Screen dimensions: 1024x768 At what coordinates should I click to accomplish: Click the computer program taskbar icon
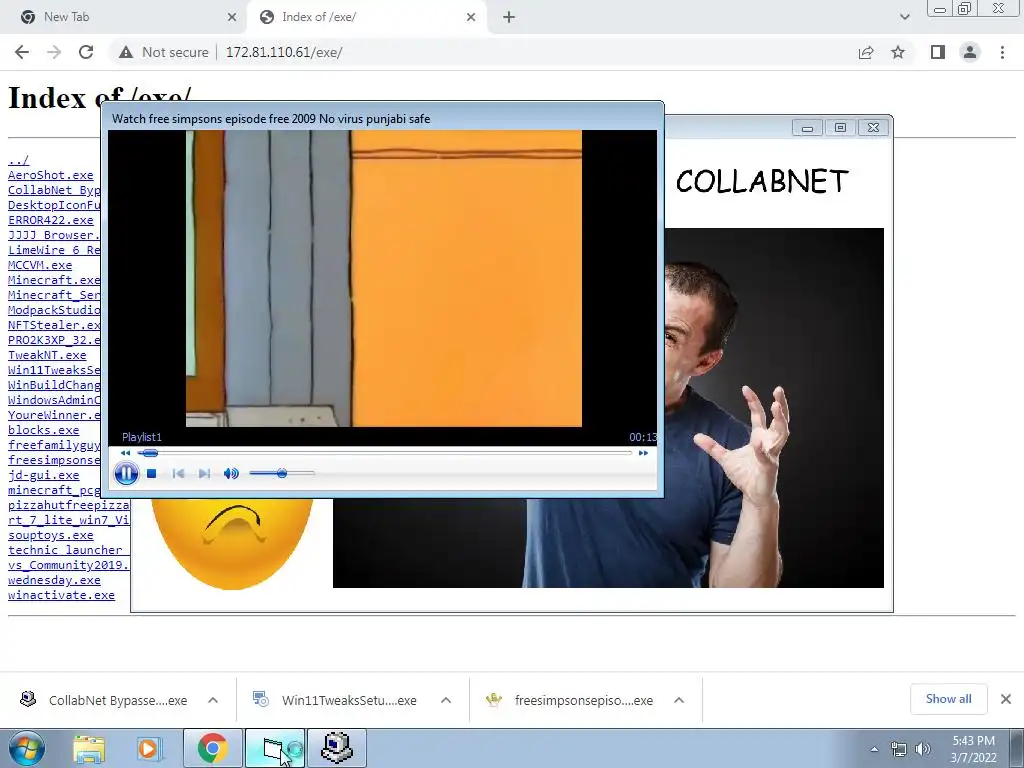pyautogui.click(x=337, y=748)
